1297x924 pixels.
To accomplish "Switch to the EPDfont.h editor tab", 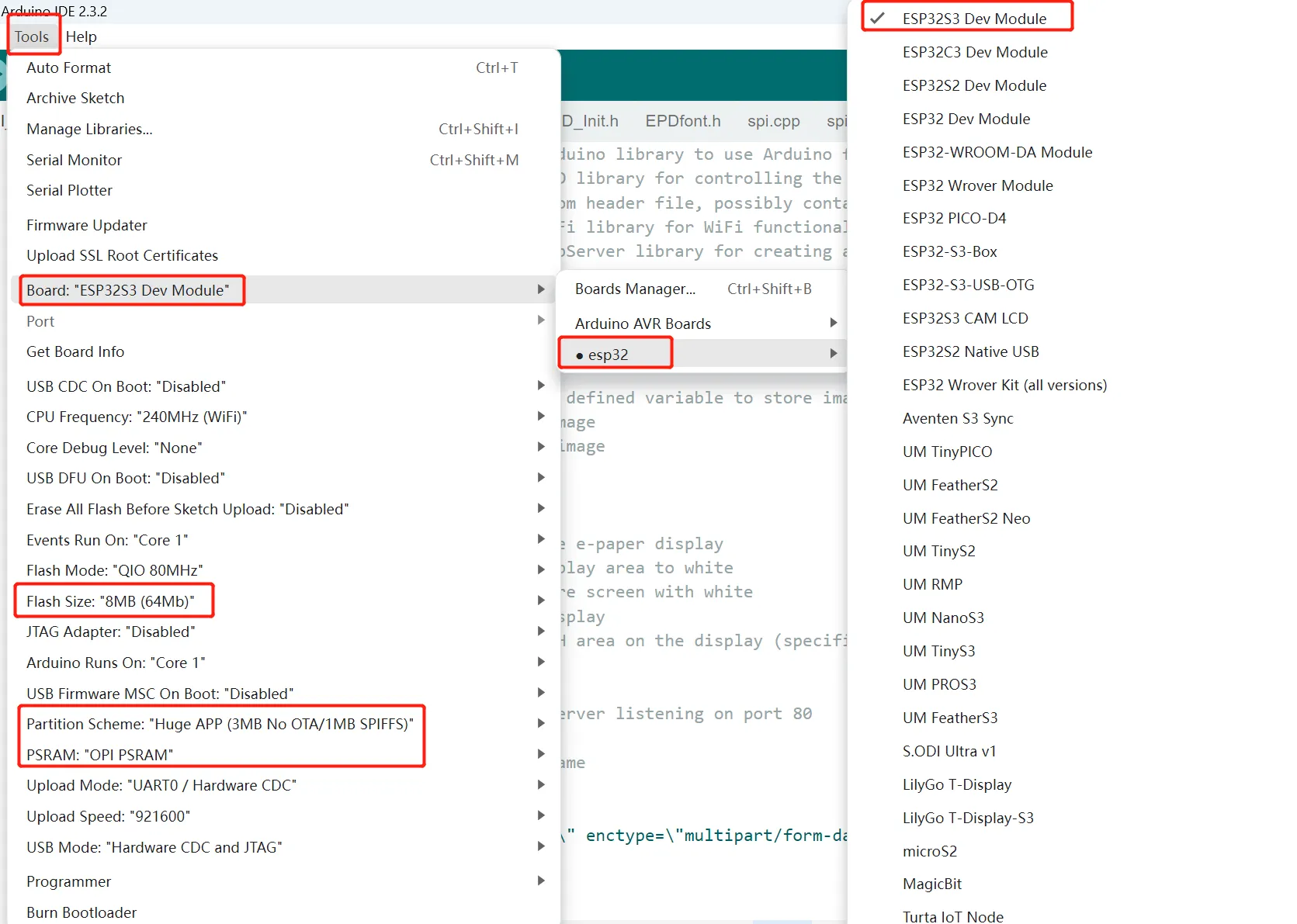I will [x=682, y=121].
